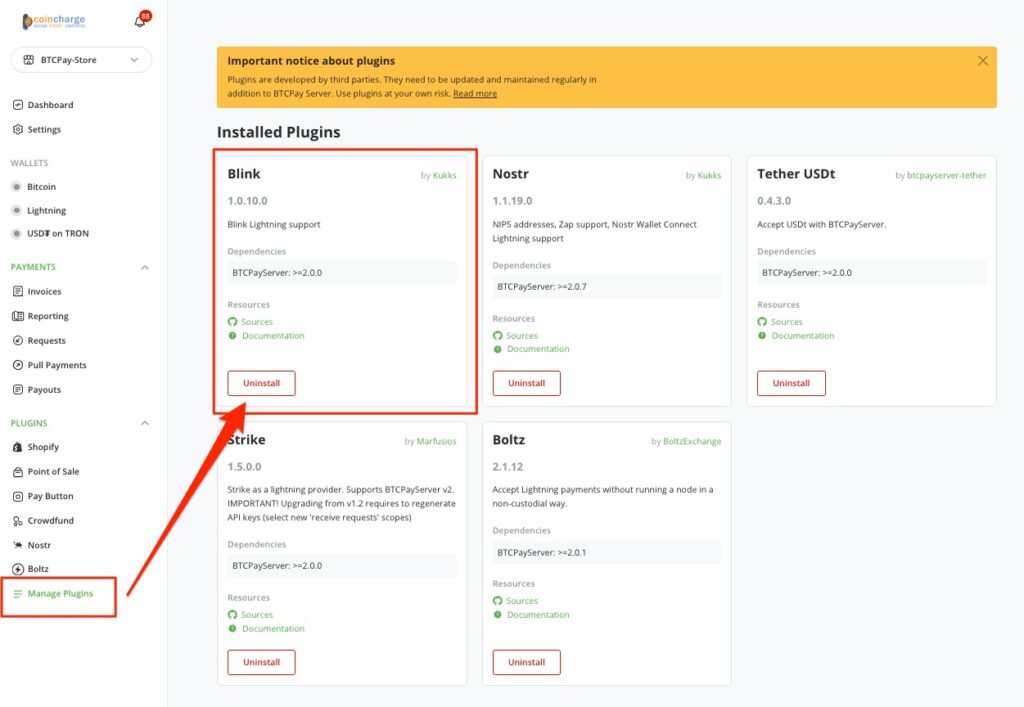Click the GitHub icon in Tether USDt card
Viewport: 1024px width, 707px height.
pyautogui.click(x=762, y=322)
